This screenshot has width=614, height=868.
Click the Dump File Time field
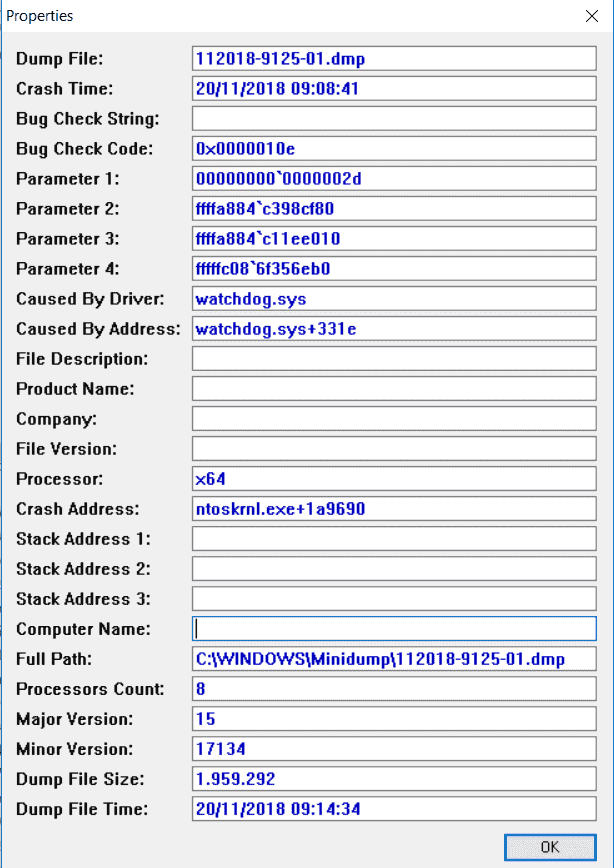point(394,808)
